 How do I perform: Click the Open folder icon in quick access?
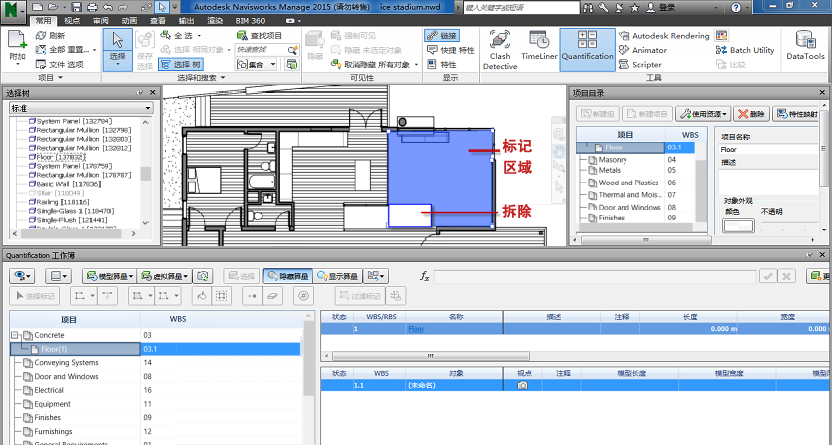(x=52, y=7)
